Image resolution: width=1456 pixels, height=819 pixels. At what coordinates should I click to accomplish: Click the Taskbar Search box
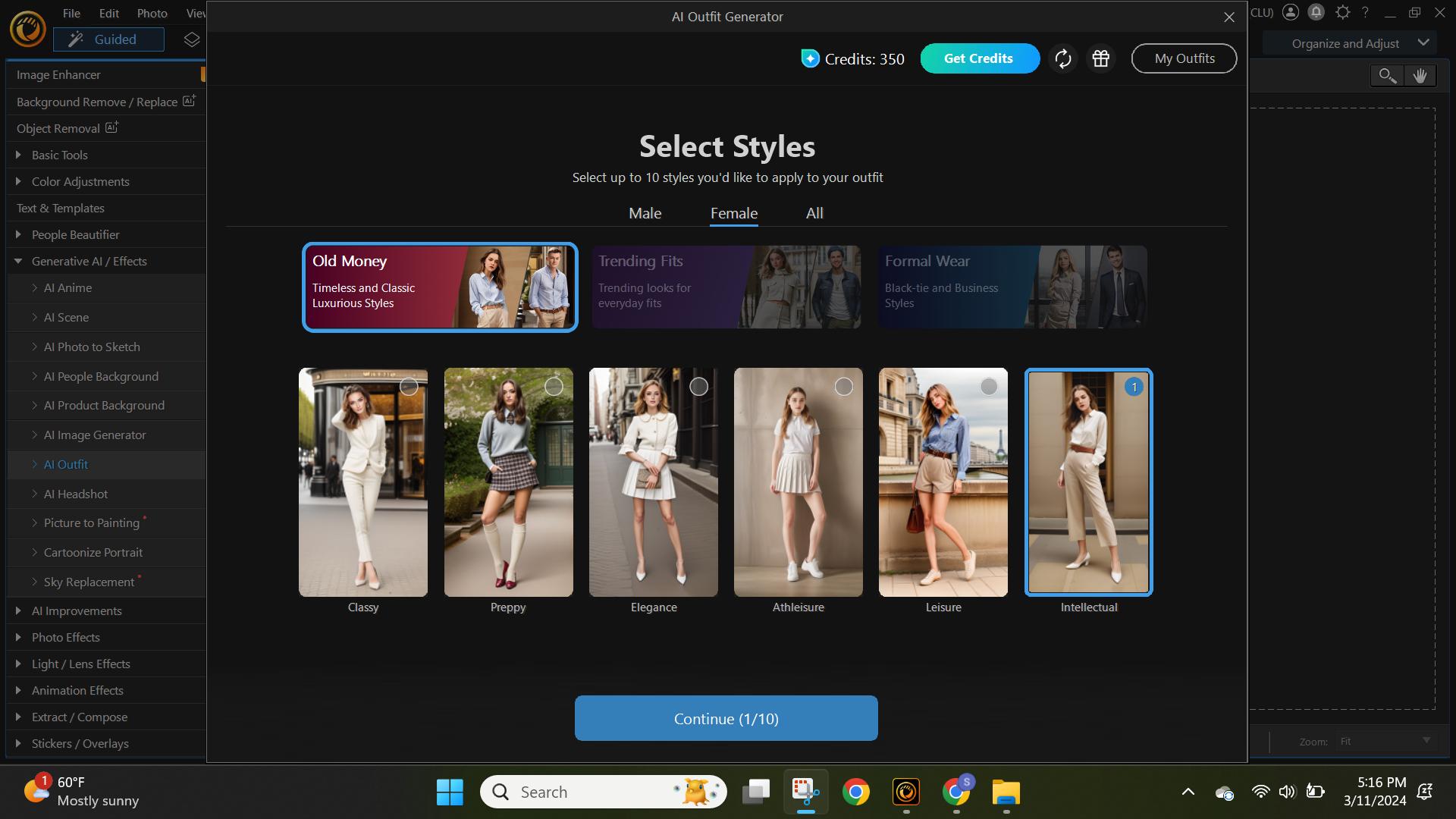(x=604, y=792)
